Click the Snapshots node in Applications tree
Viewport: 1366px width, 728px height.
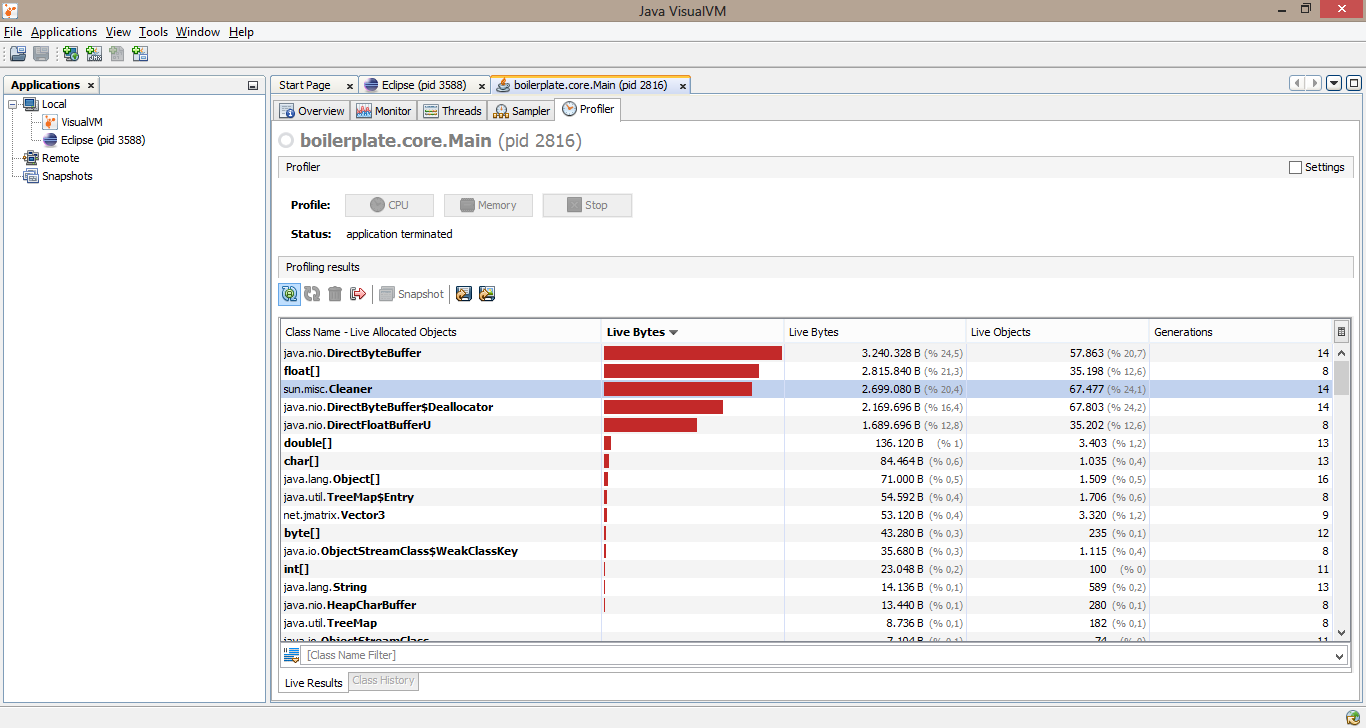(67, 176)
